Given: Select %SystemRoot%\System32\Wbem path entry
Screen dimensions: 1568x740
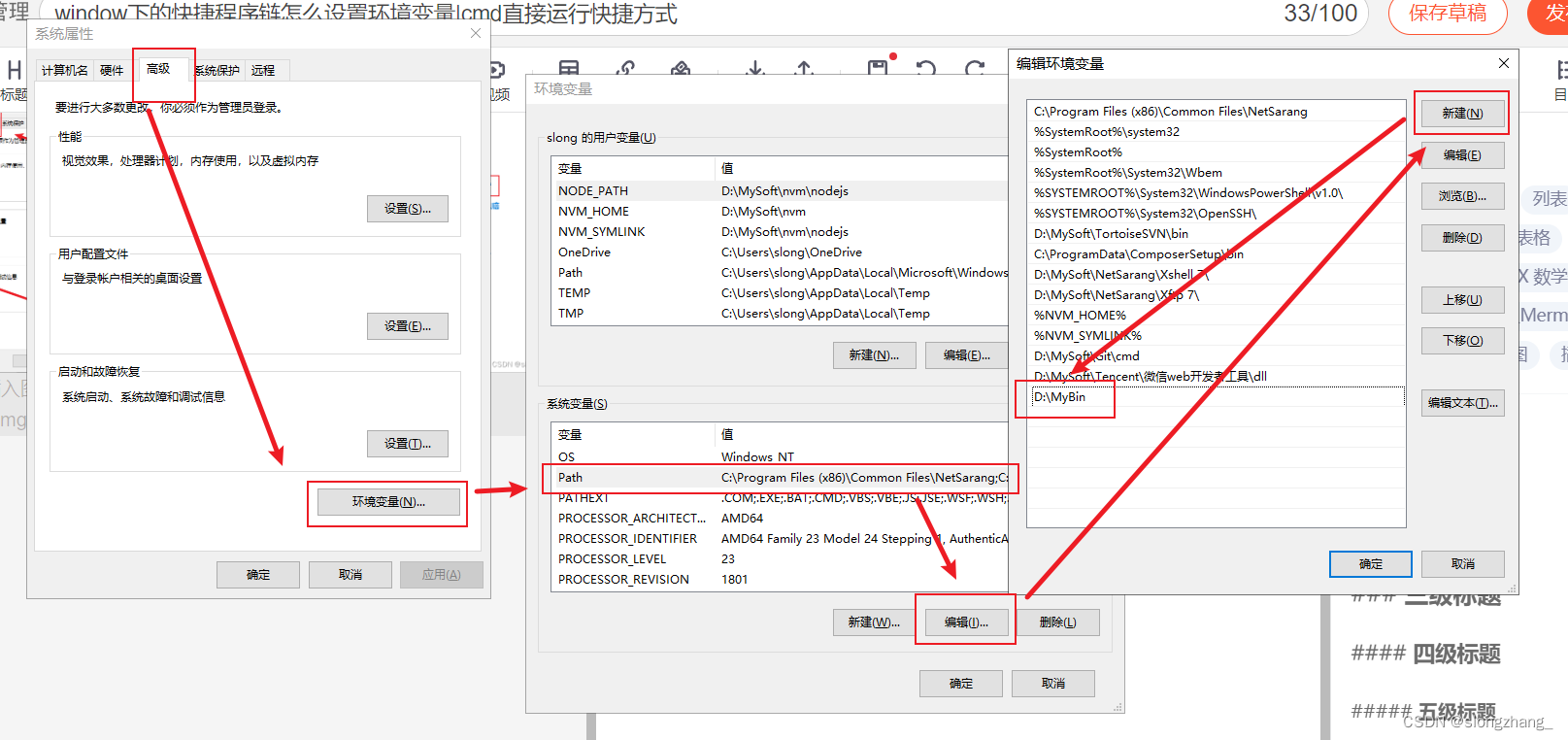Looking at the screenshot, I should point(1217,173).
